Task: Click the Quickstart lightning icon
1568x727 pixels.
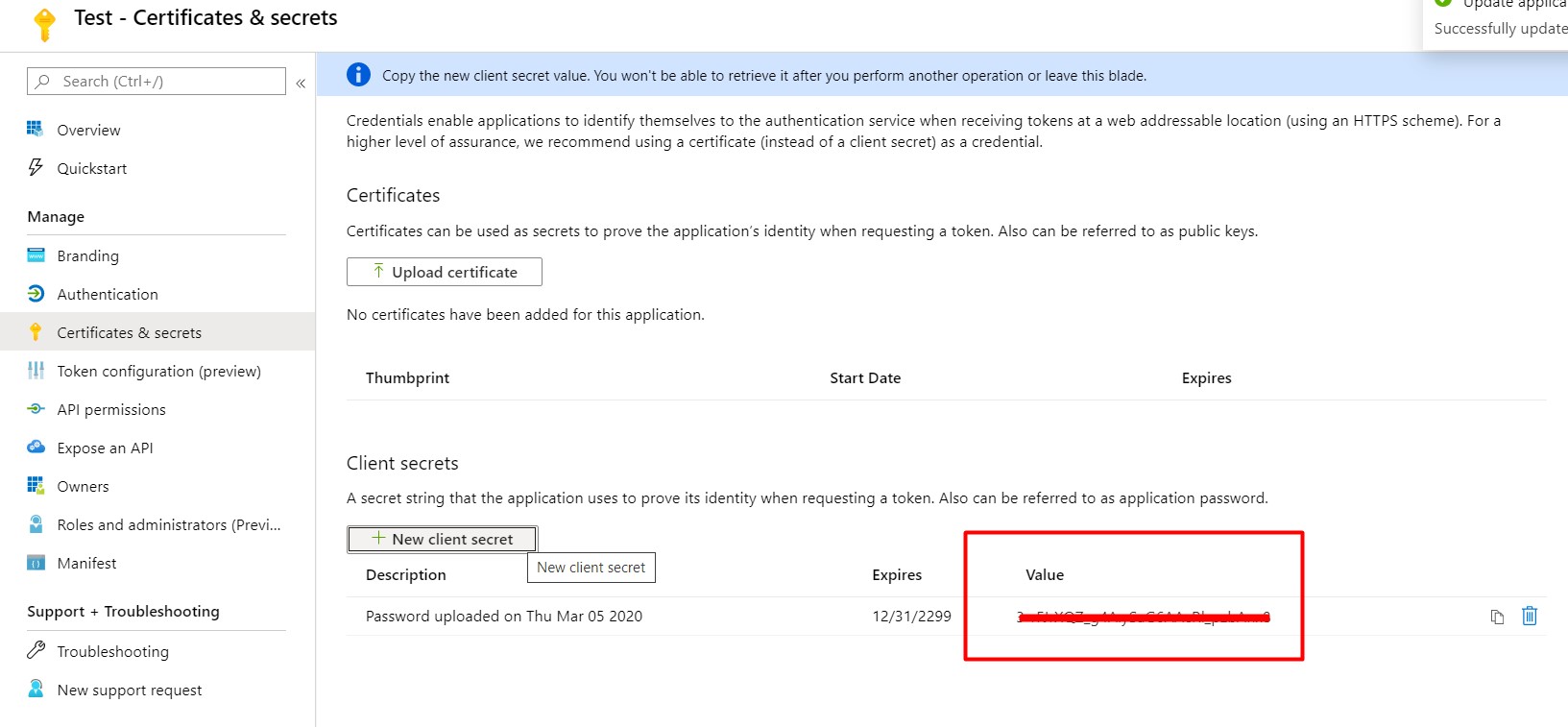Action: coord(36,168)
